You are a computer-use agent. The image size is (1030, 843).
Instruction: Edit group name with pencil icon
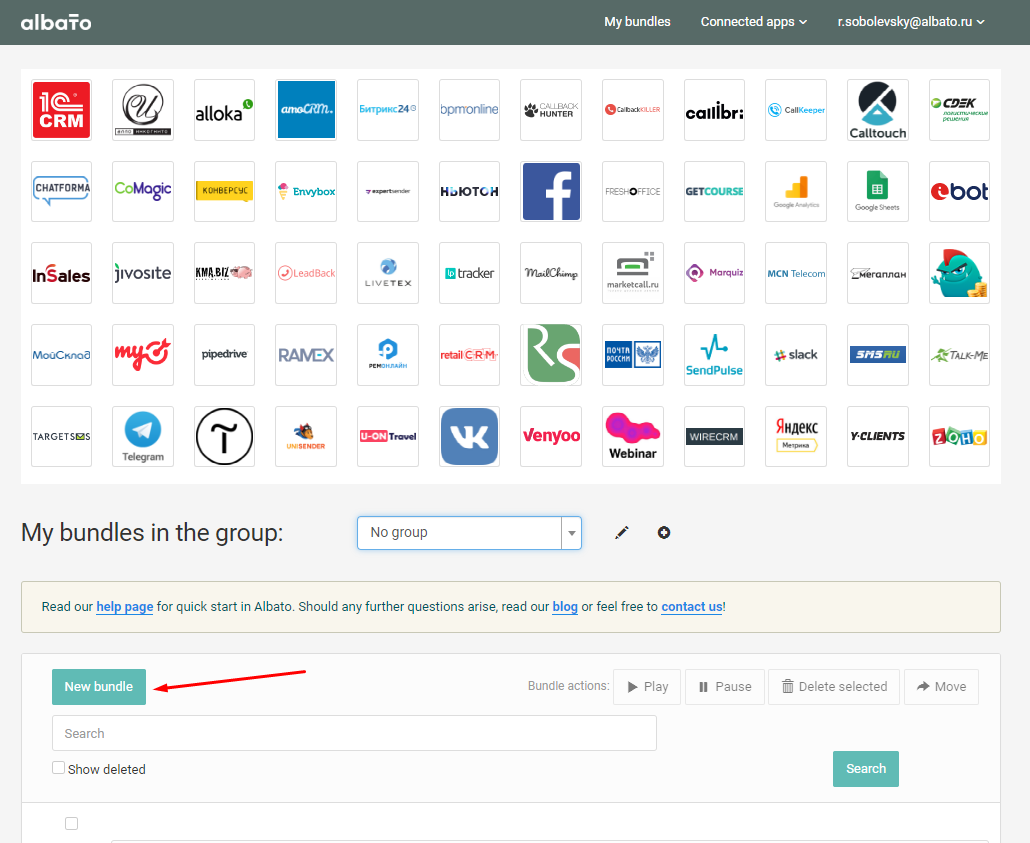[621, 533]
